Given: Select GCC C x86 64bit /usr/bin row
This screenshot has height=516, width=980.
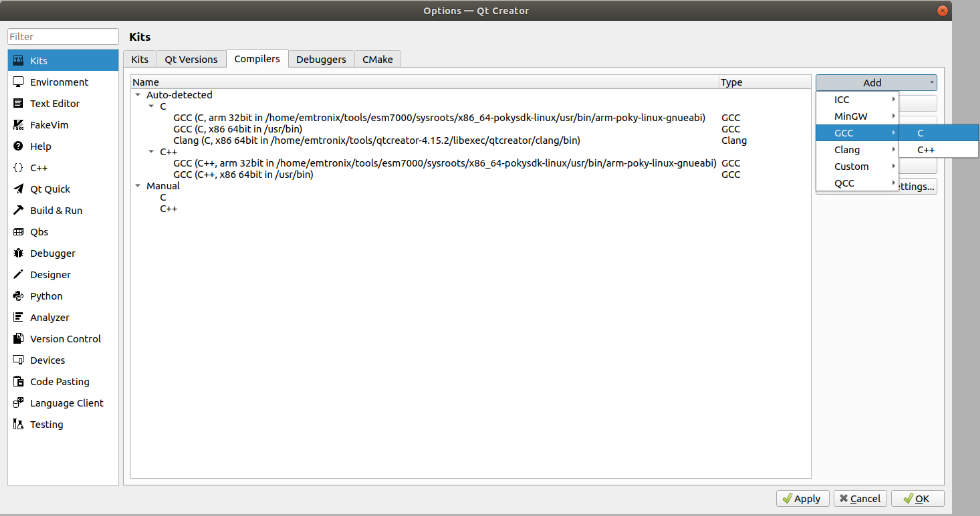Looking at the screenshot, I should coord(471,129).
